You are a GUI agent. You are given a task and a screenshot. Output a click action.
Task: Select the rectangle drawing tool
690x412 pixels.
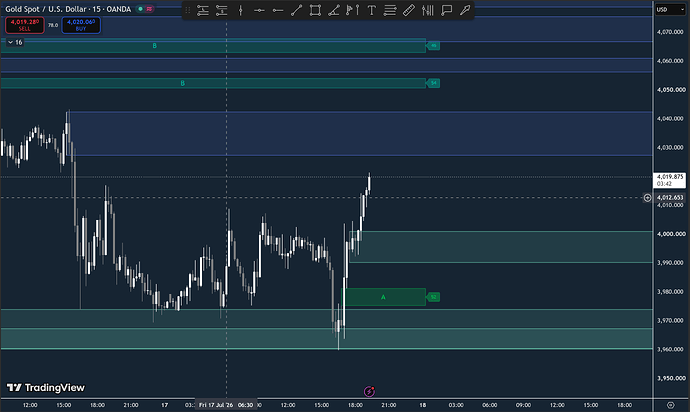click(315, 10)
